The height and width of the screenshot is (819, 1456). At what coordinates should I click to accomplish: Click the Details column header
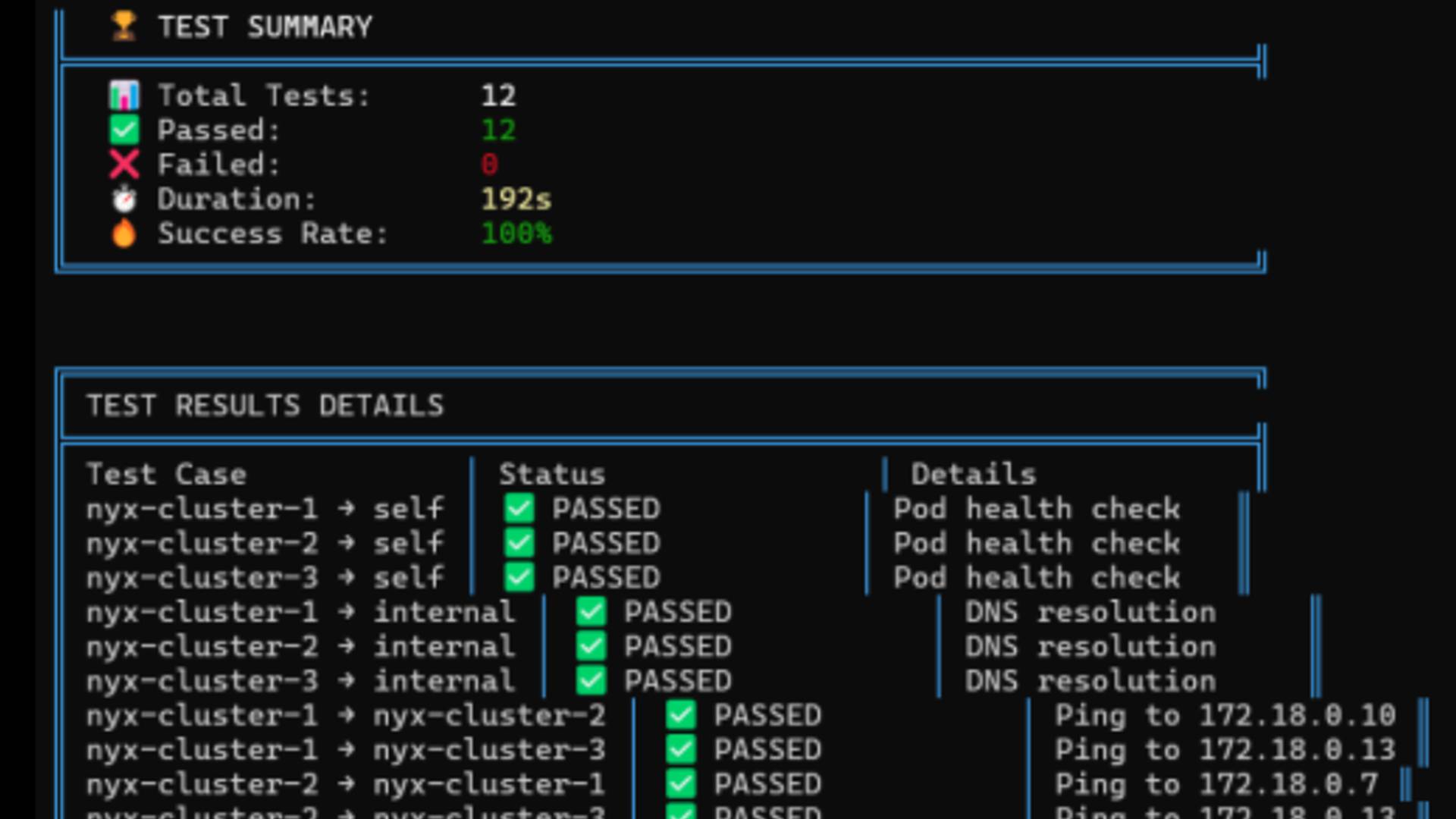973,475
